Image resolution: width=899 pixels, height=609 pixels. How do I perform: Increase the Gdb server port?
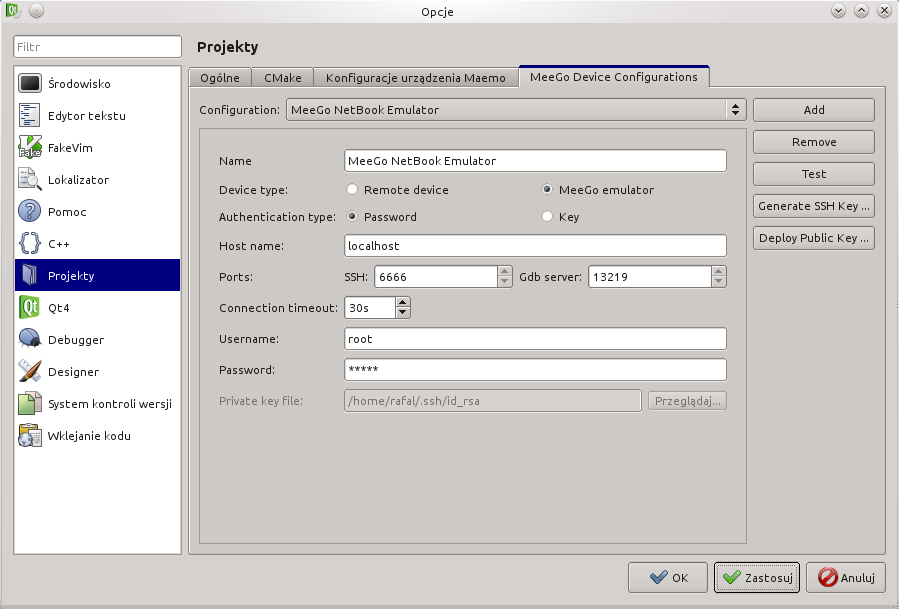coord(718,271)
